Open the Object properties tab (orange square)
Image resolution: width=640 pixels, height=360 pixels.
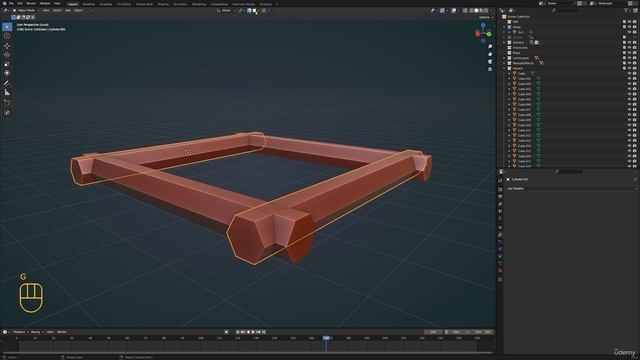(x=500, y=227)
